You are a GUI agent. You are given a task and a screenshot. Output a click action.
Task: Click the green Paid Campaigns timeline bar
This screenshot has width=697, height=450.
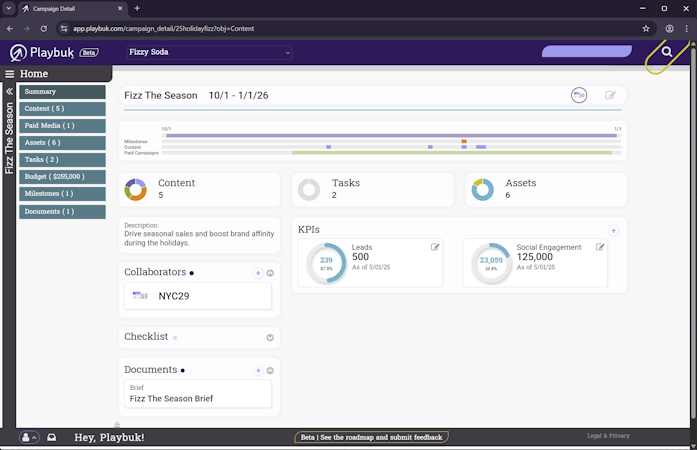click(452, 153)
